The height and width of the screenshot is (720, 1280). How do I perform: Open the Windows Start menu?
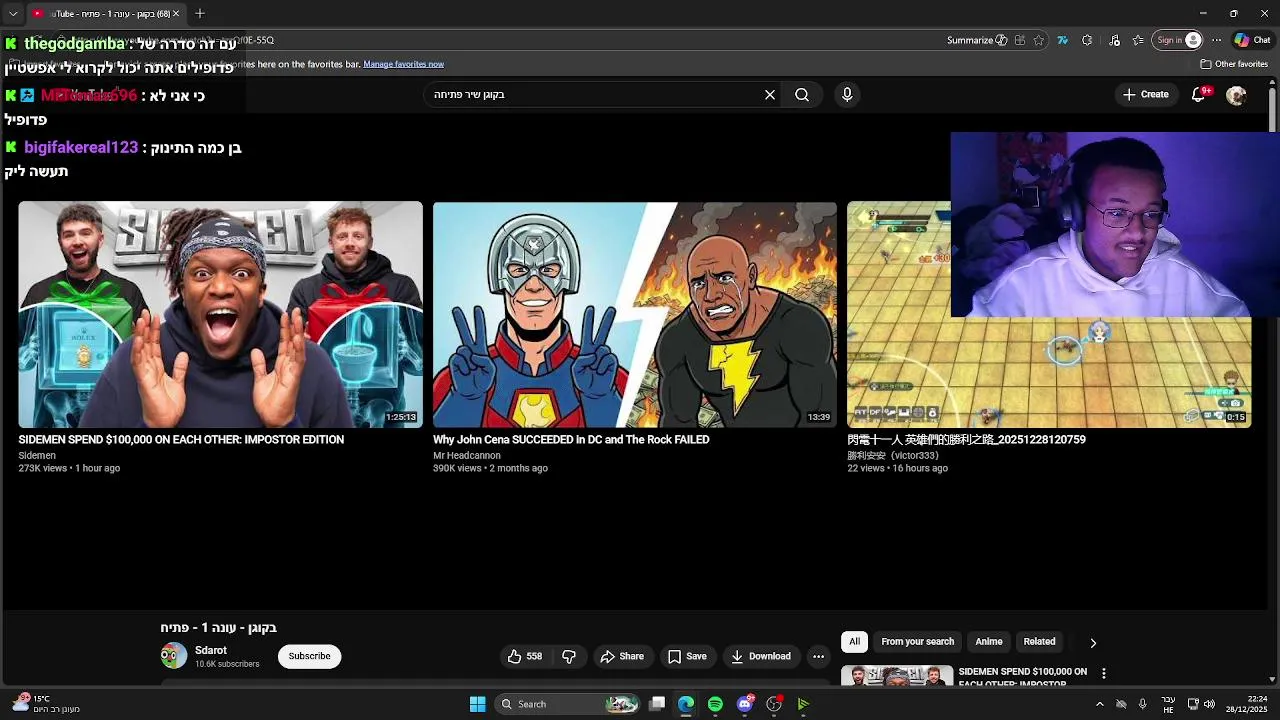click(477, 704)
